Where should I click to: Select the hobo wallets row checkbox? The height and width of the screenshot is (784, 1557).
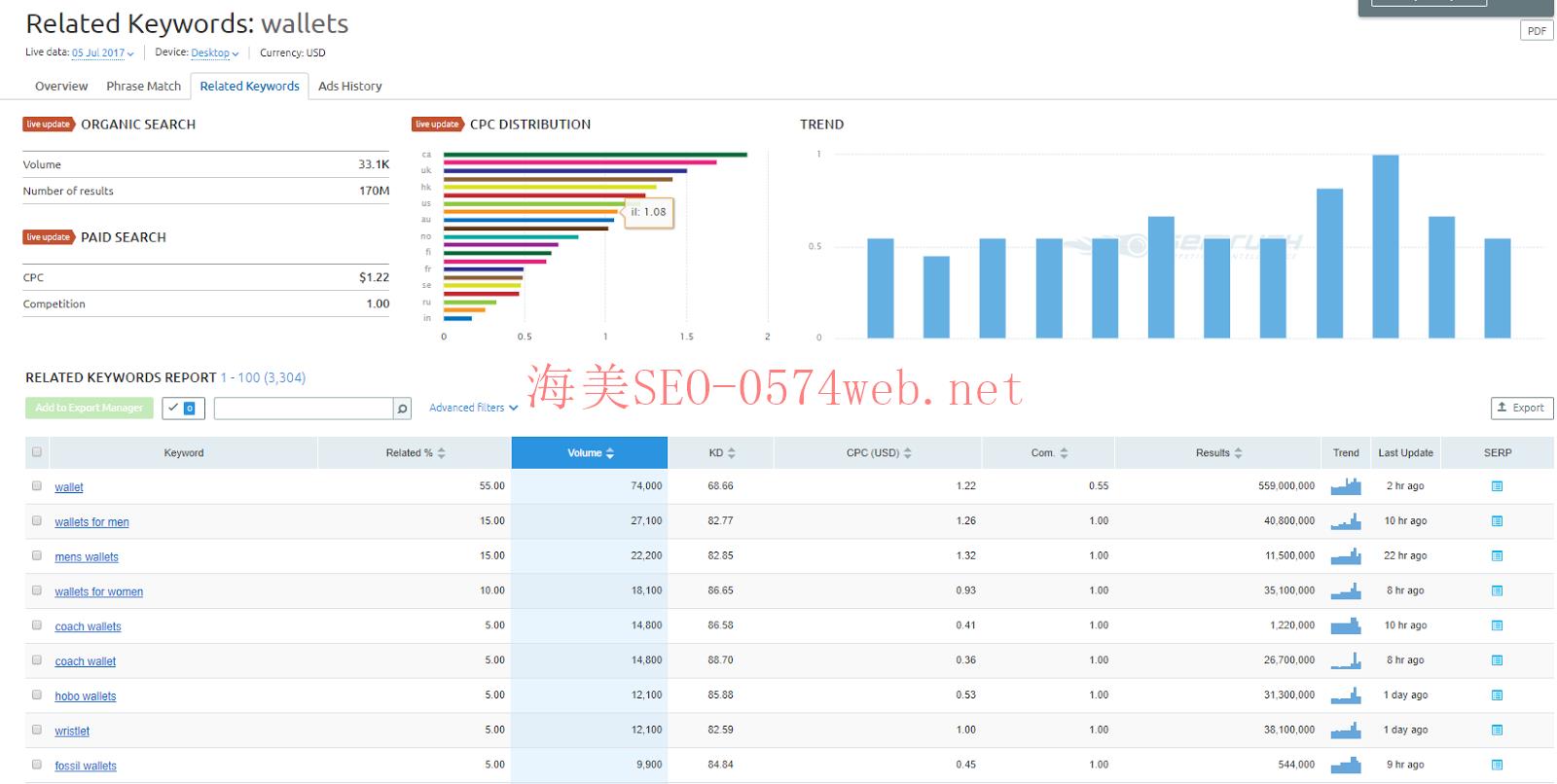click(x=37, y=695)
